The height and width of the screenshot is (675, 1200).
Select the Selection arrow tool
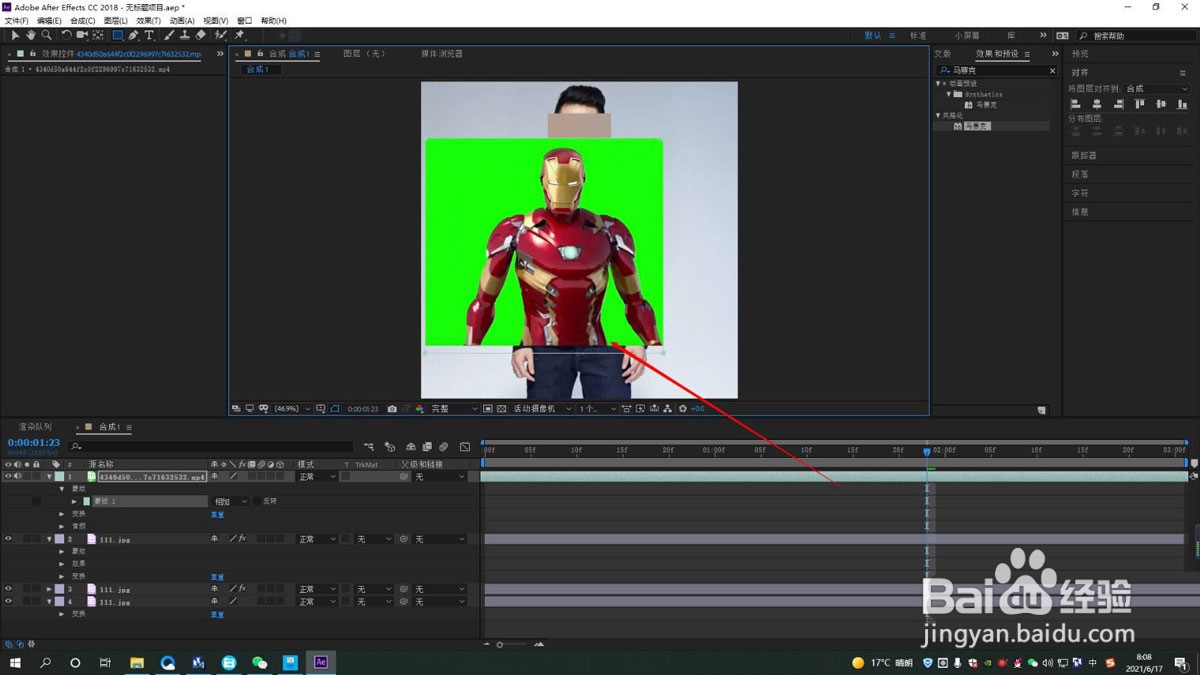15,35
